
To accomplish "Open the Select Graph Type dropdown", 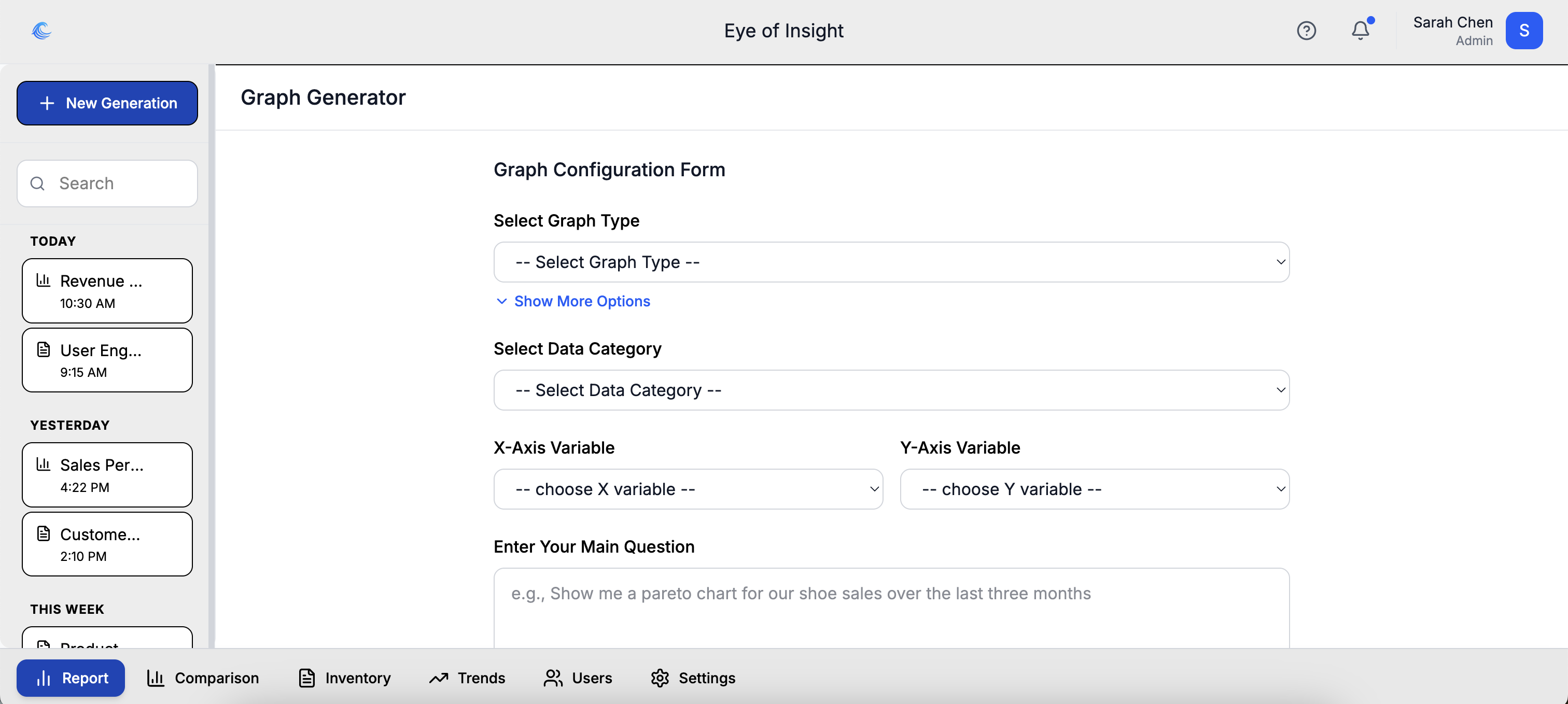I will point(891,262).
